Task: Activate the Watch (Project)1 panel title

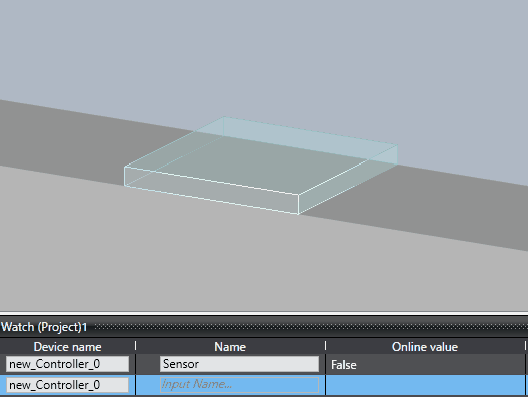Action: coord(44,327)
